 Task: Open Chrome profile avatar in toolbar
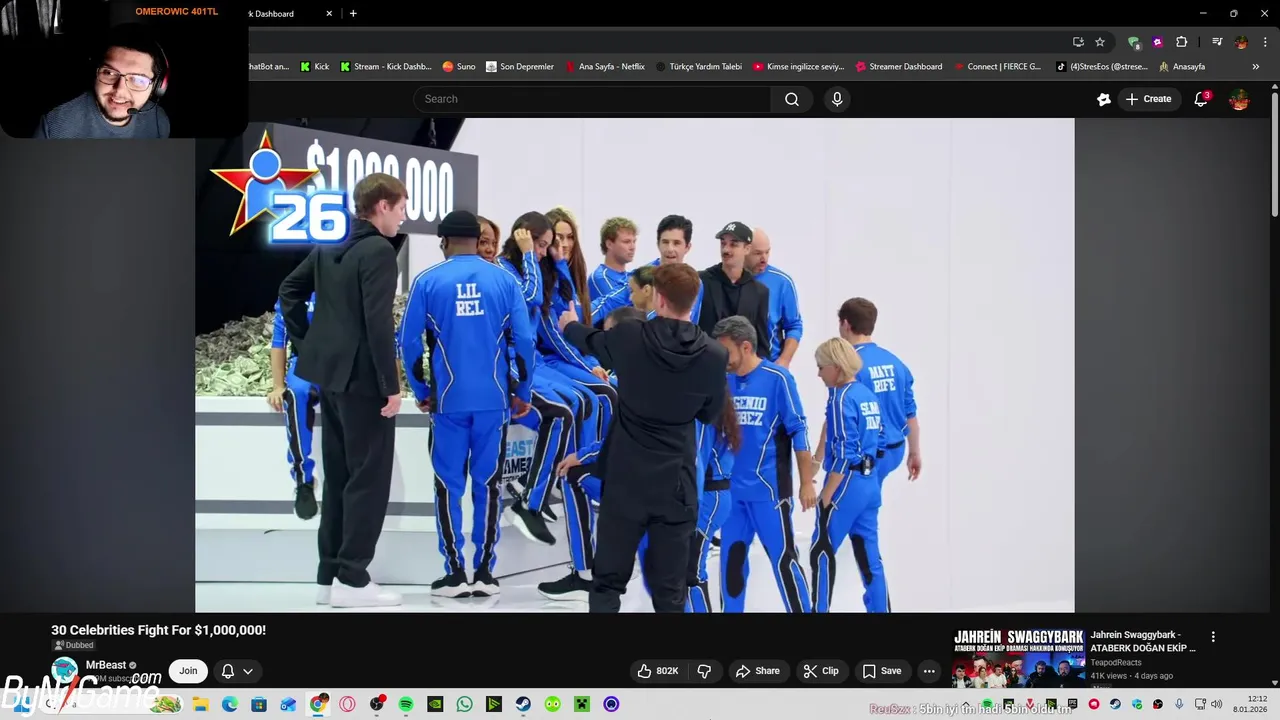click(x=1241, y=42)
